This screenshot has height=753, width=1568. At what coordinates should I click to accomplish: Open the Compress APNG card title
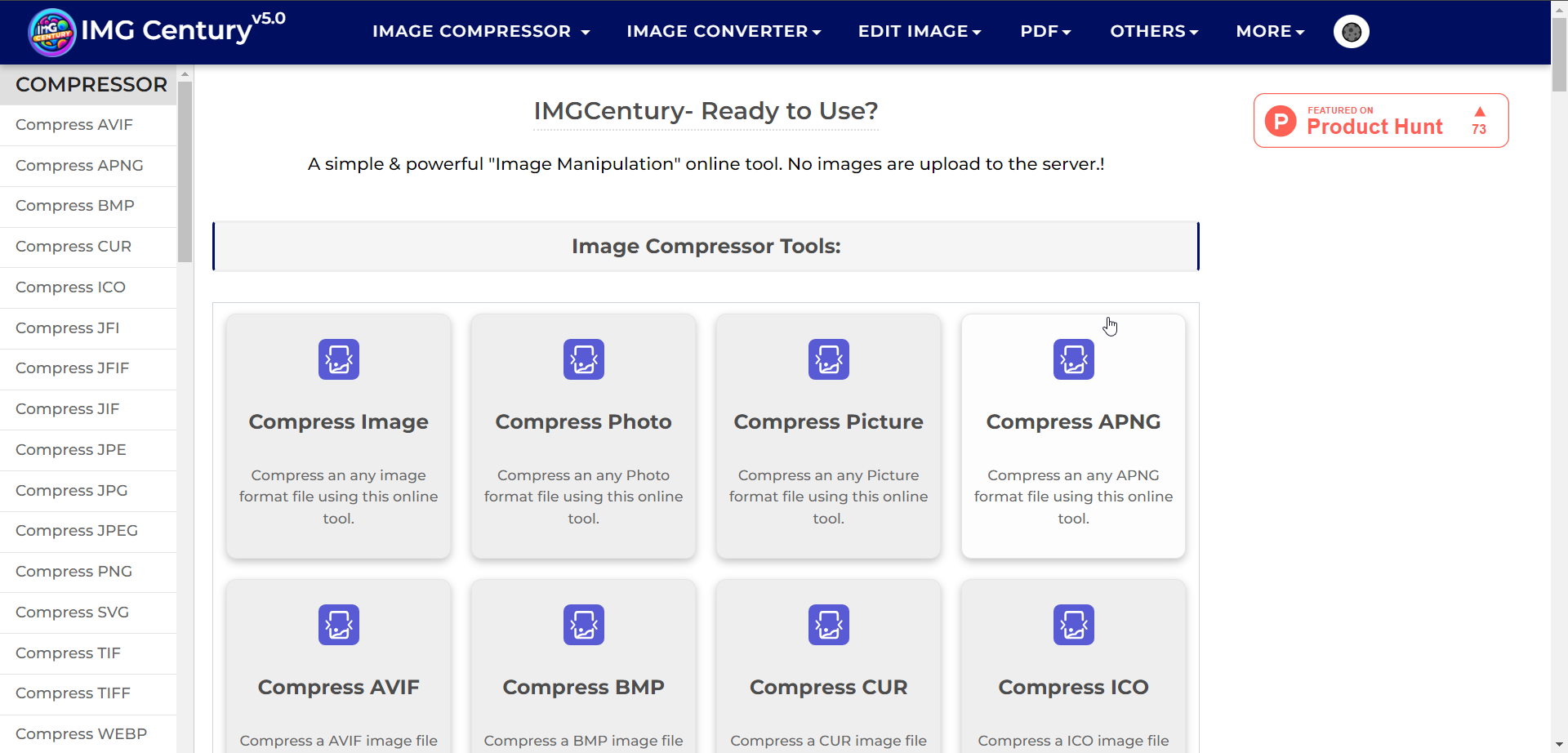coord(1074,422)
